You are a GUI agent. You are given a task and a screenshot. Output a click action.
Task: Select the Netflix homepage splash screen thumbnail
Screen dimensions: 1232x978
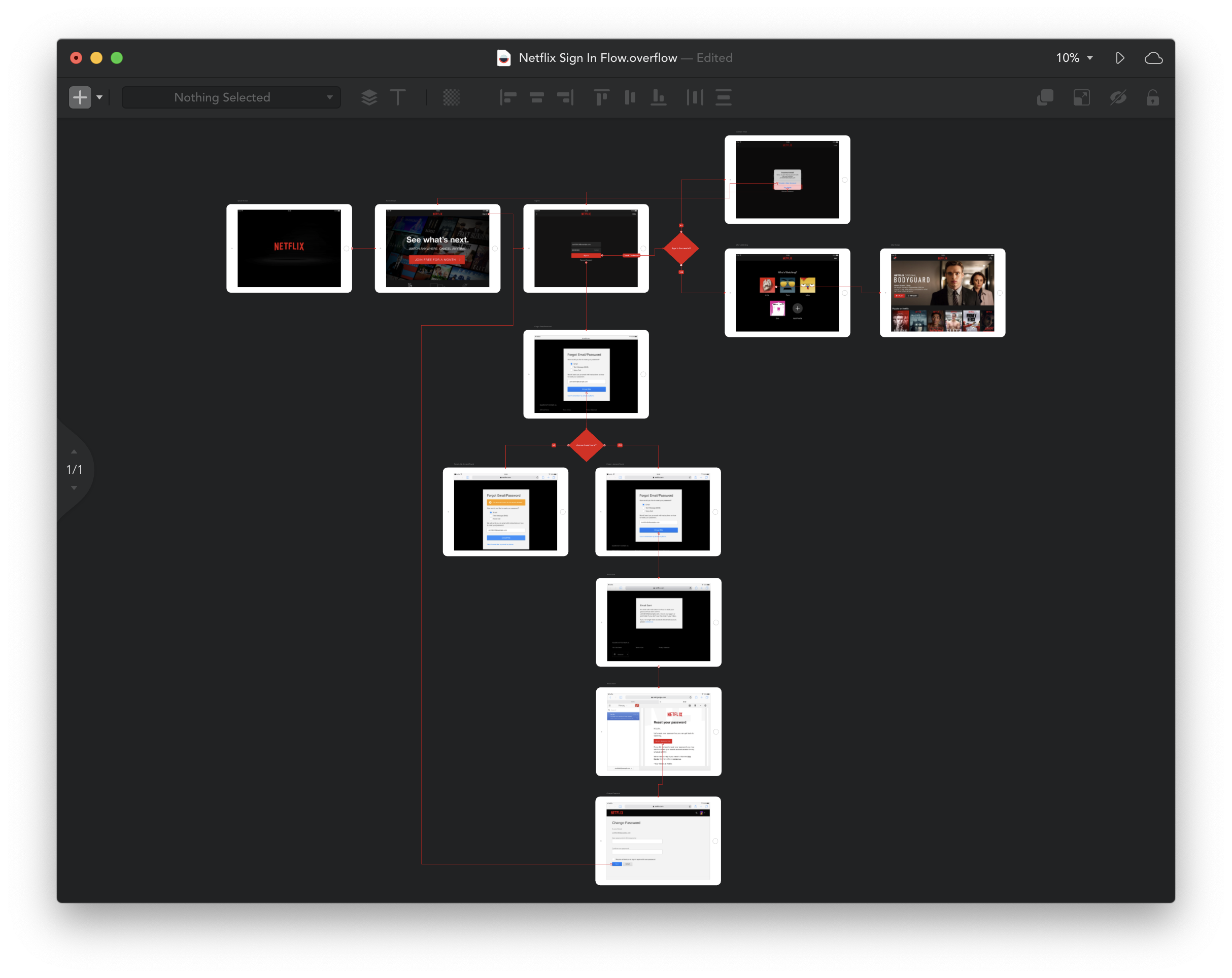click(290, 248)
